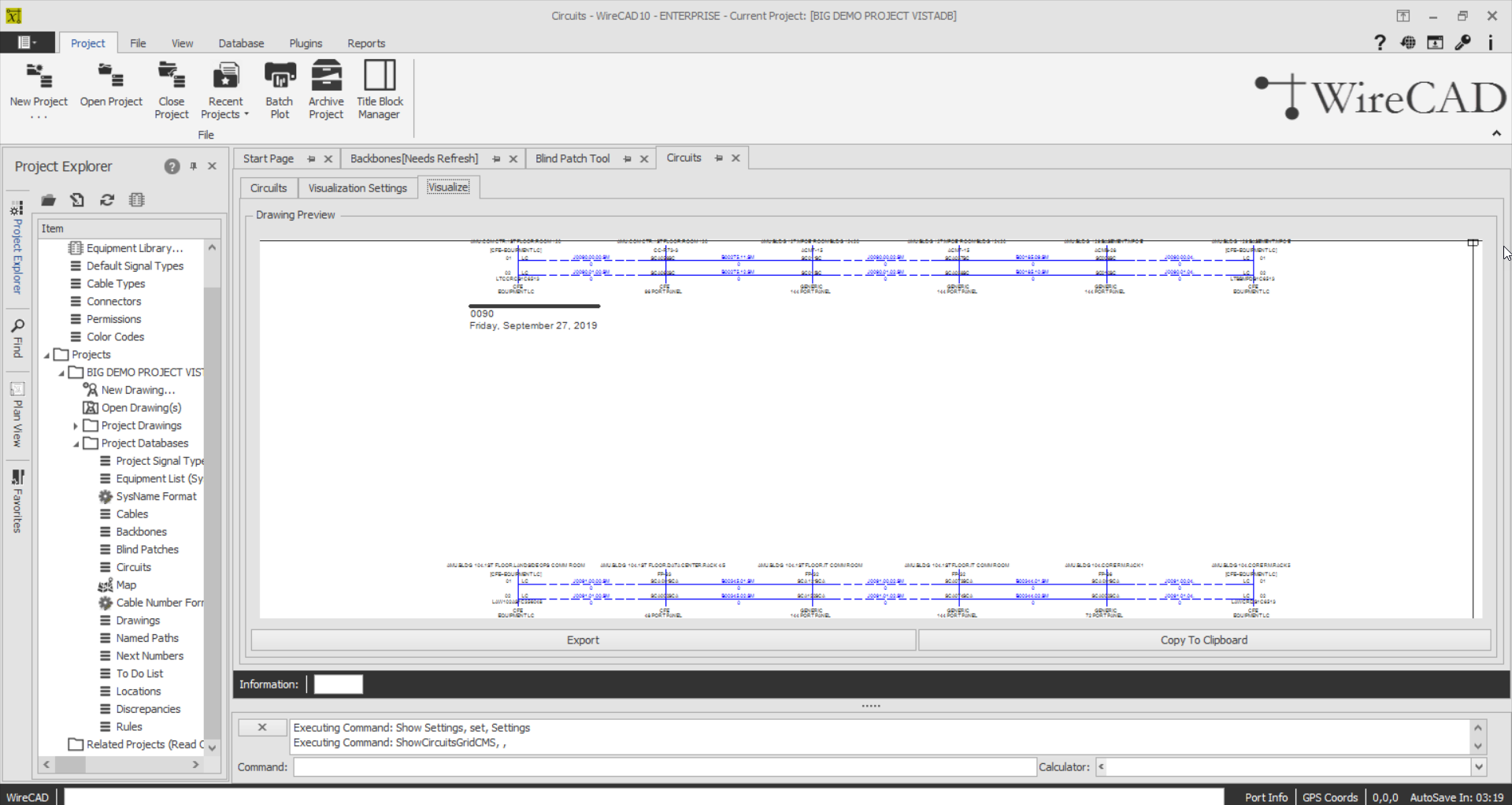
Task: Open the Database ribbon tab
Action: tap(241, 43)
